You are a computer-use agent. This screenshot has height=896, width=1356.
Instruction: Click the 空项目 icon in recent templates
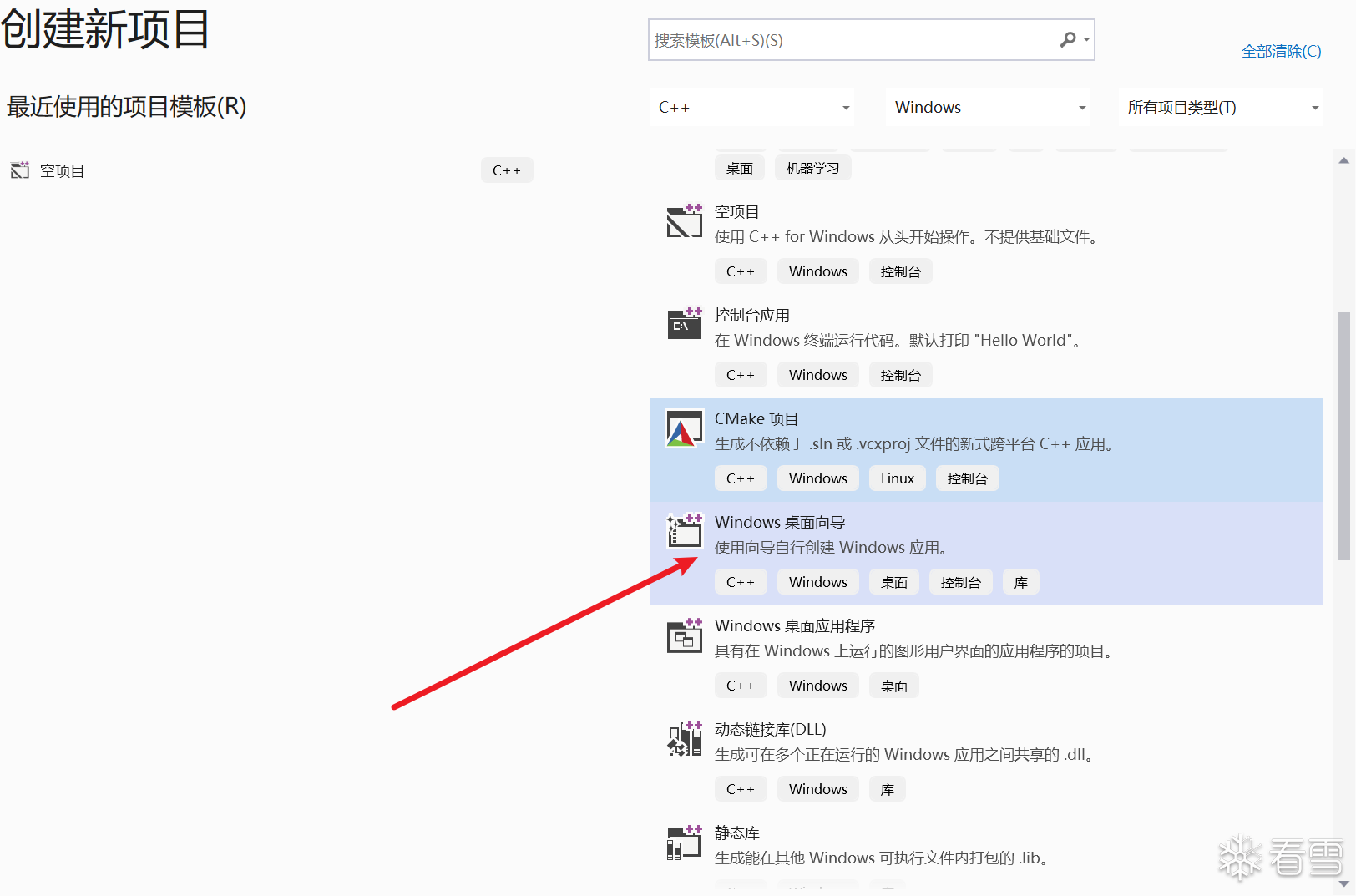(x=20, y=170)
